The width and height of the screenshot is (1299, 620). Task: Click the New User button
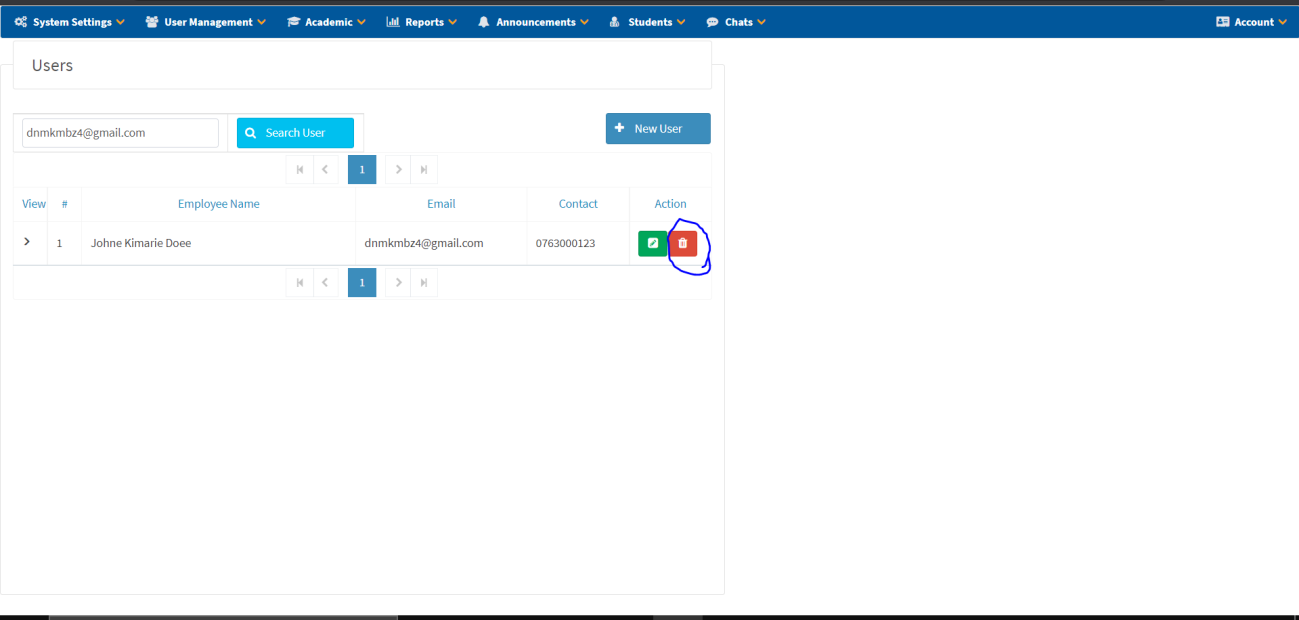658,129
